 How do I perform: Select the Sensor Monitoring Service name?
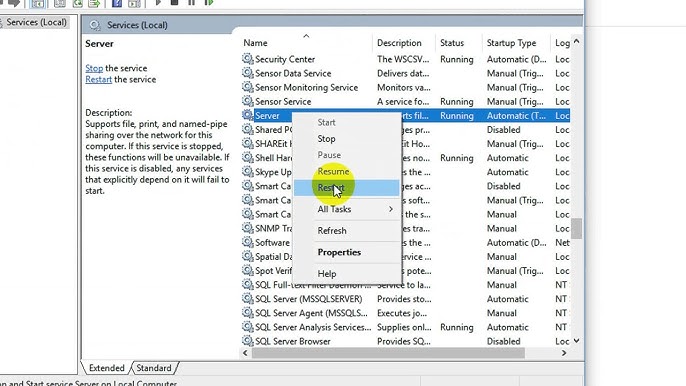coord(306,88)
